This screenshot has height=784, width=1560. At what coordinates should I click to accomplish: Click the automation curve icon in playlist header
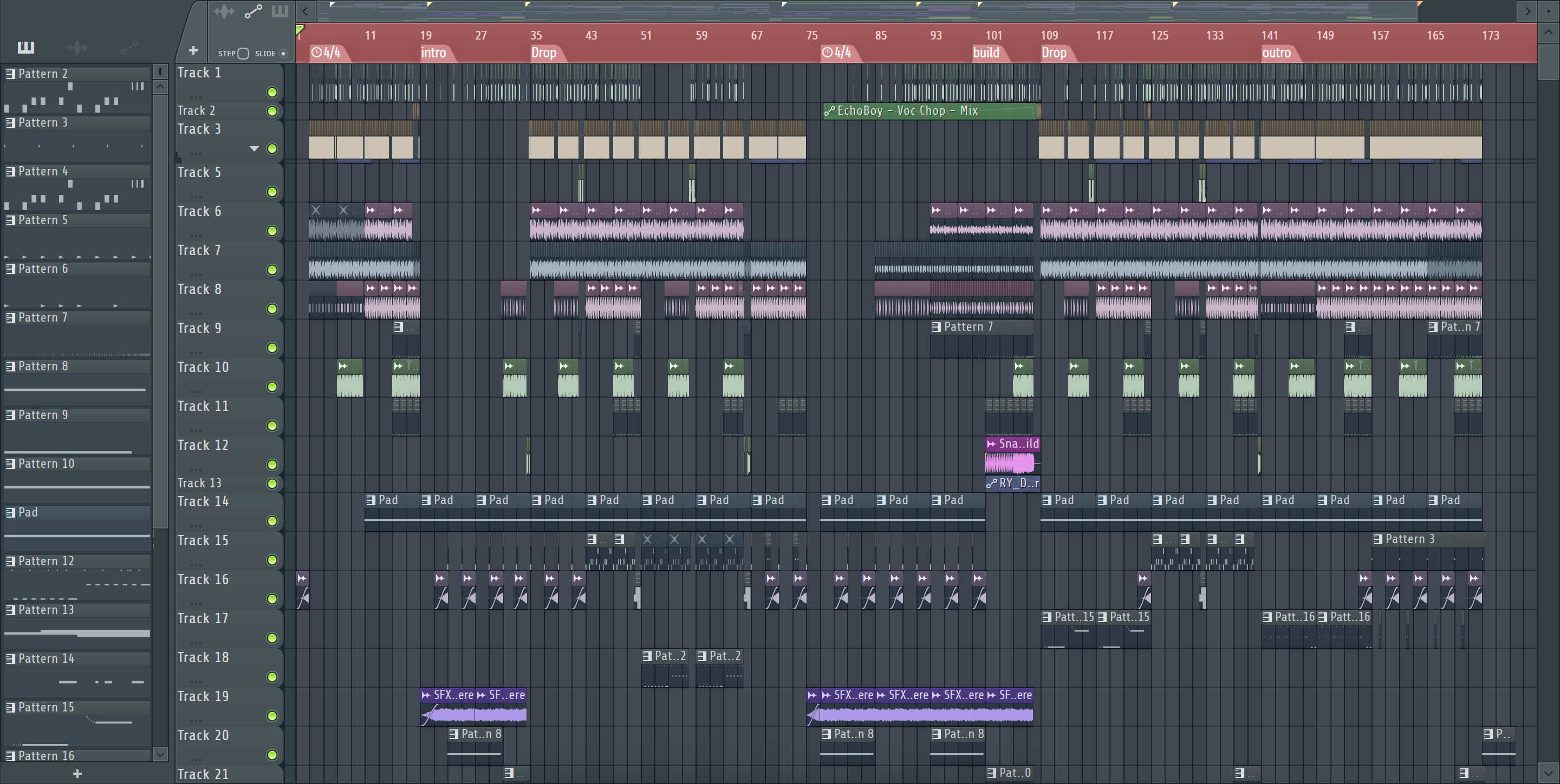tap(253, 11)
